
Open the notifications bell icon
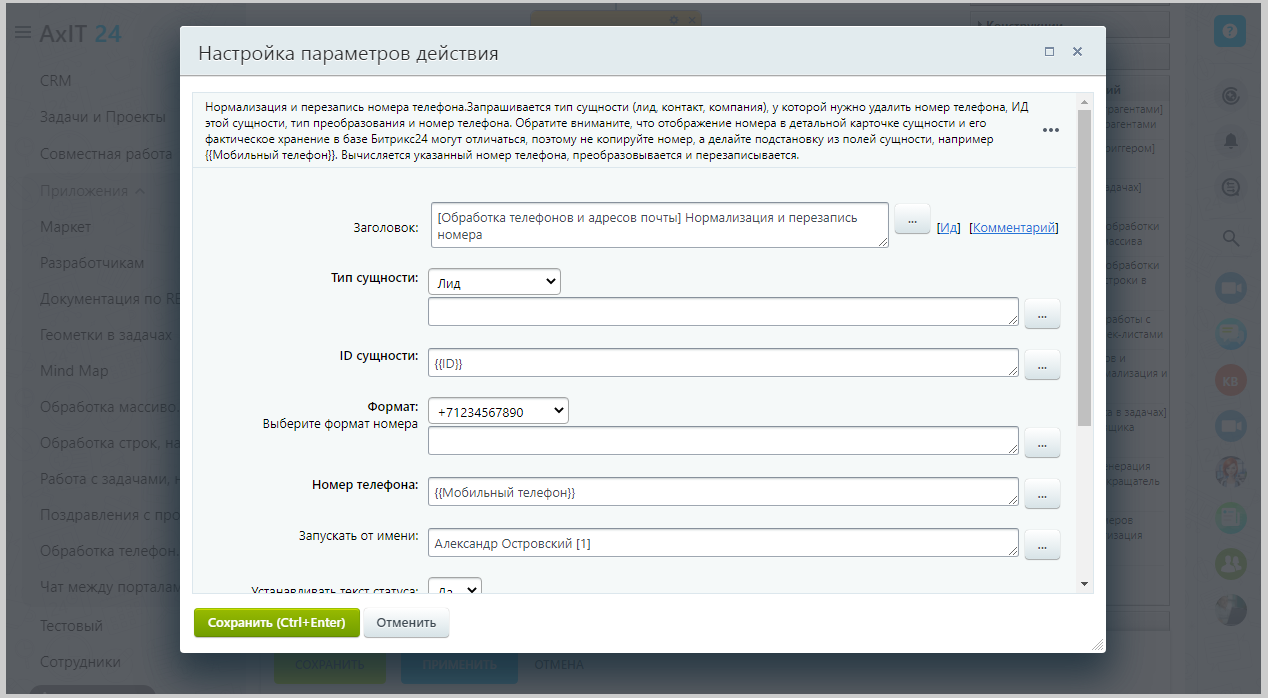(1231, 141)
